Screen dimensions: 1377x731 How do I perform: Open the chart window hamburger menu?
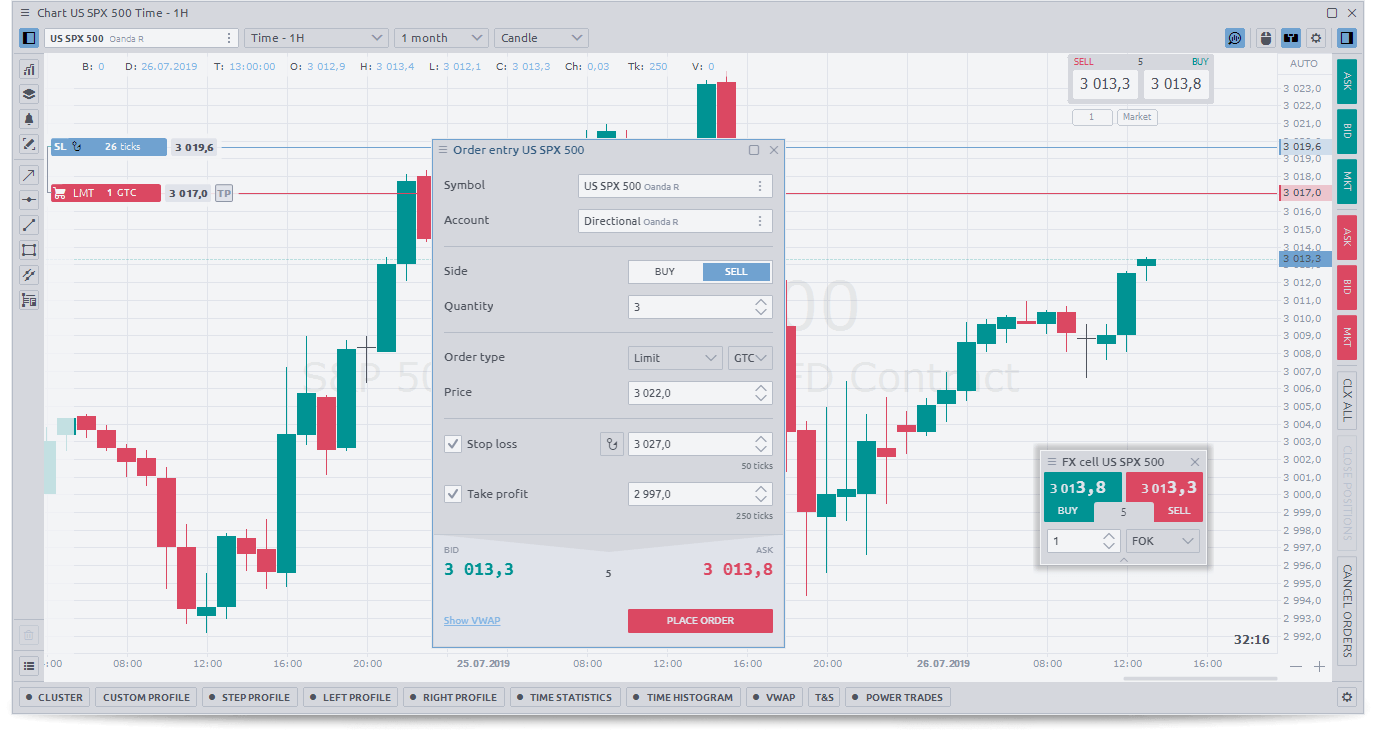pos(25,13)
